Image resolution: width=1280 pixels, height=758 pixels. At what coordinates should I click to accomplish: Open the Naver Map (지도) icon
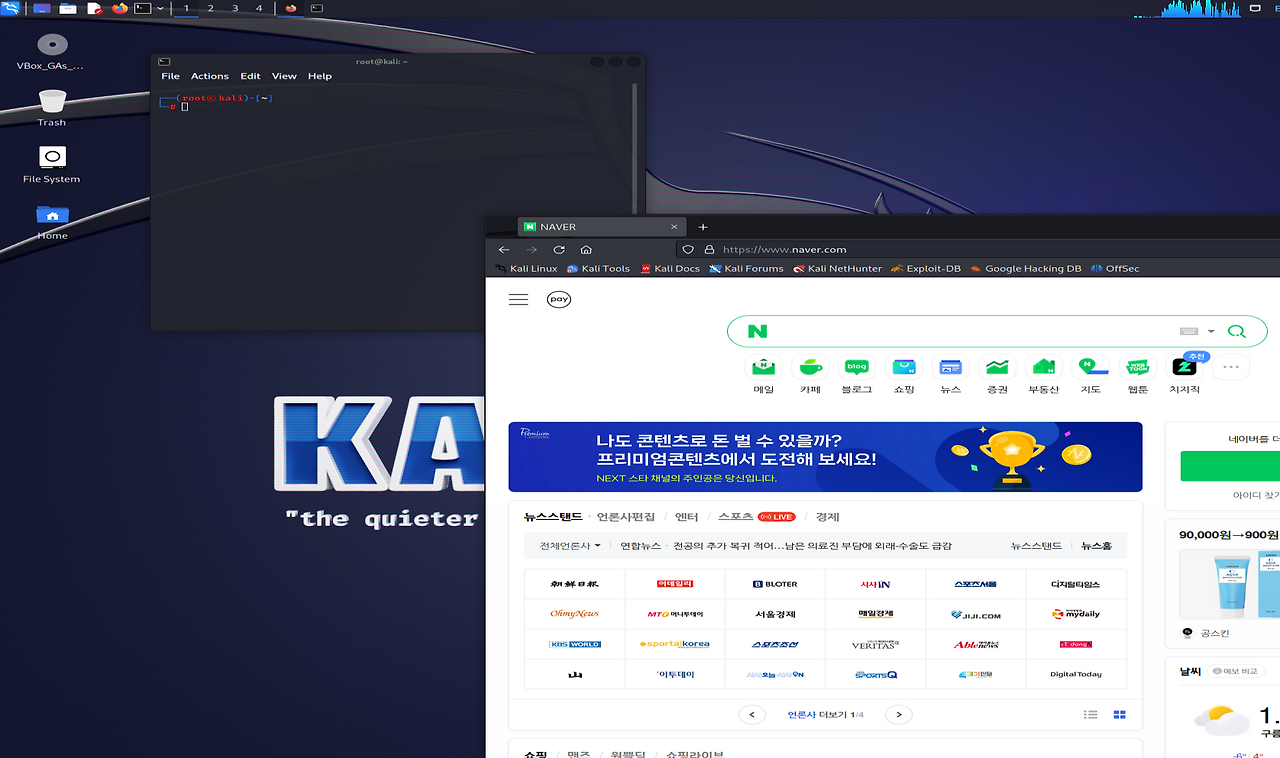pyautogui.click(x=1090, y=367)
